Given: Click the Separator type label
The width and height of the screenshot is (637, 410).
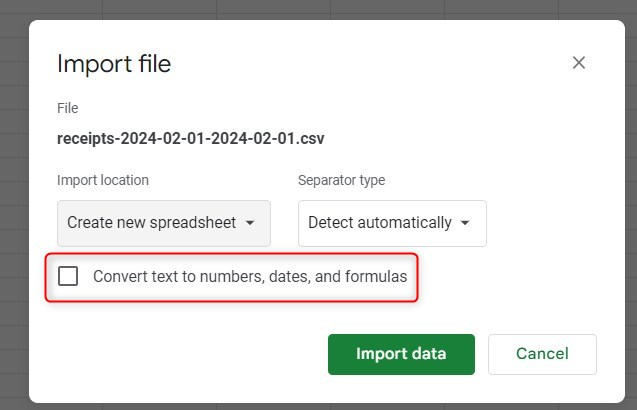Looking at the screenshot, I should 341,180.
